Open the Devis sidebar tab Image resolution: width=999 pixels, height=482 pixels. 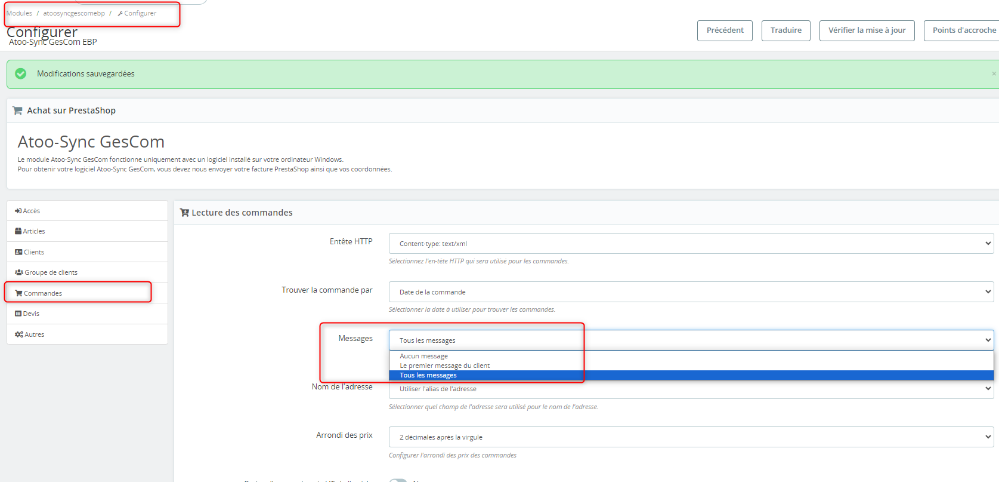click(87, 314)
